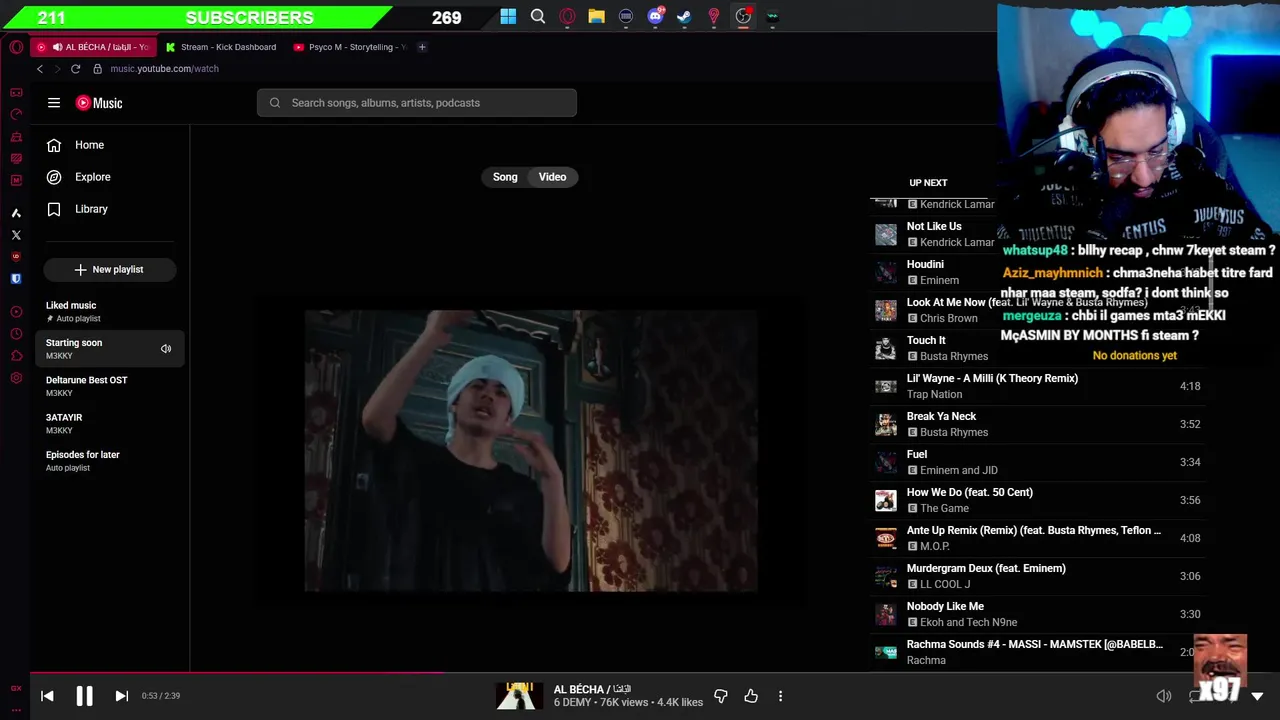Open Opera GX from the taskbar

[x=567, y=16]
